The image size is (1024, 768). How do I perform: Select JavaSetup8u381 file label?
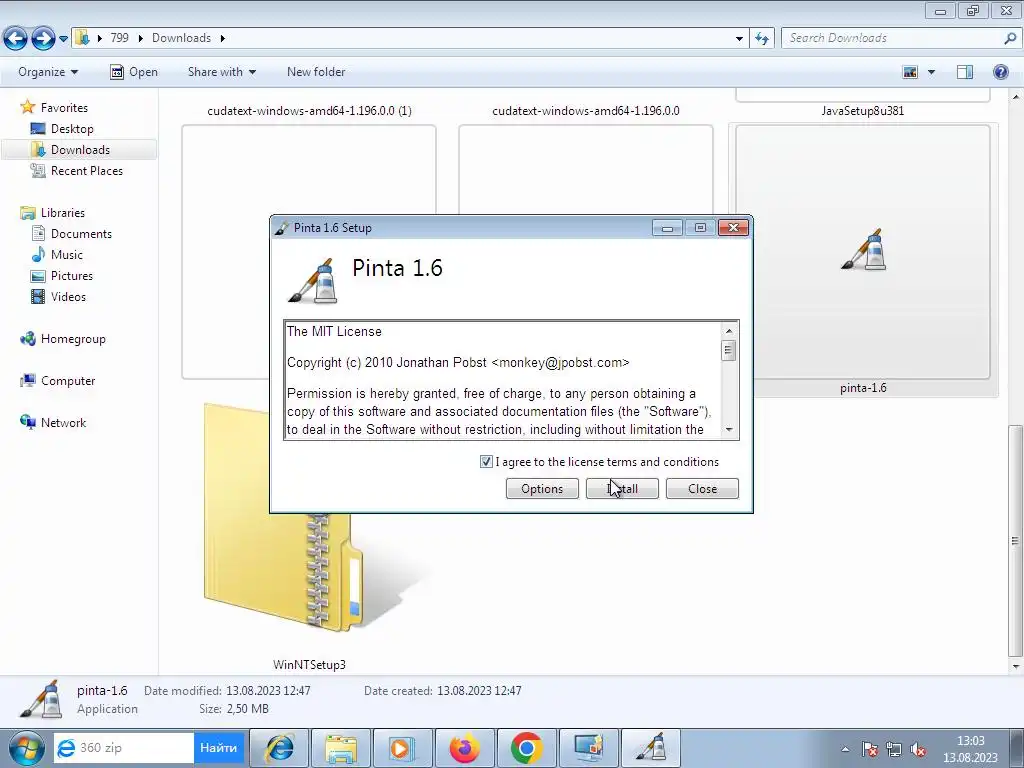tap(863, 111)
